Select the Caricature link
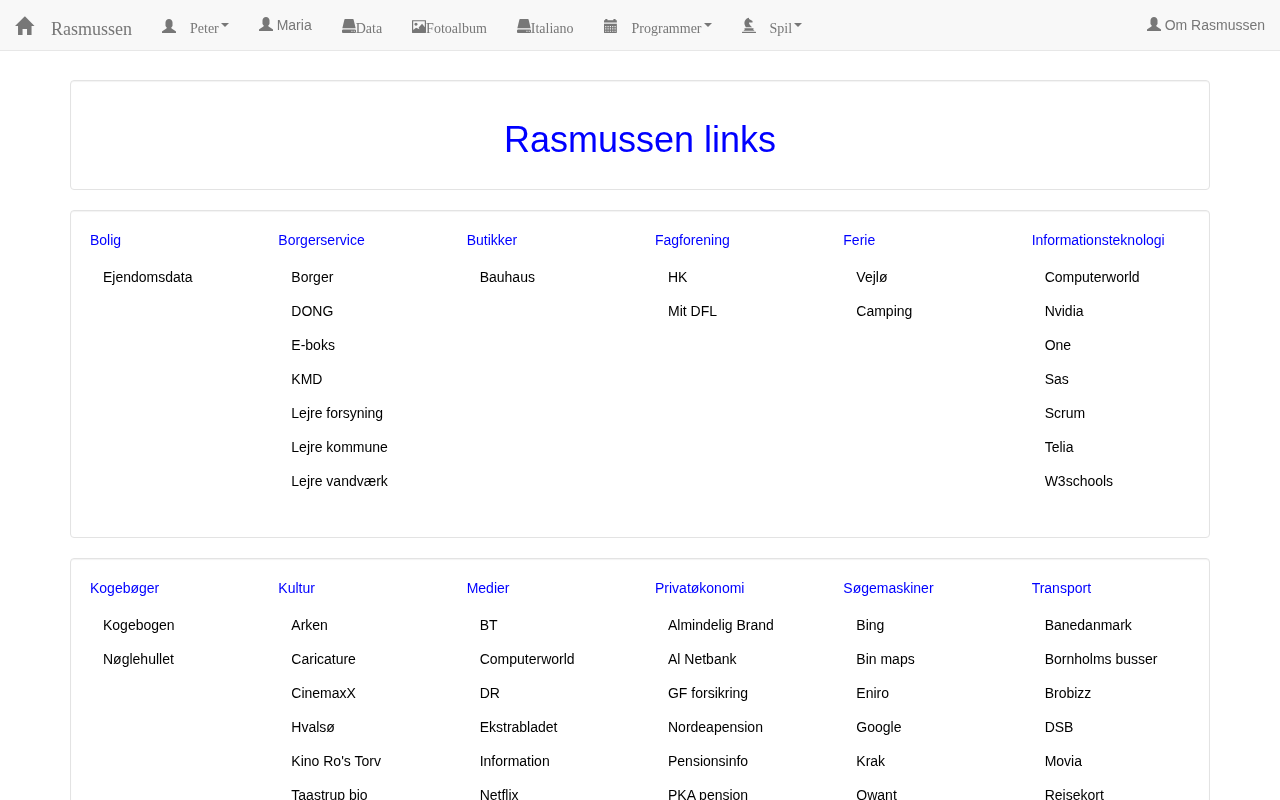This screenshot has width=1280, height=800. [x=323, y=659]
